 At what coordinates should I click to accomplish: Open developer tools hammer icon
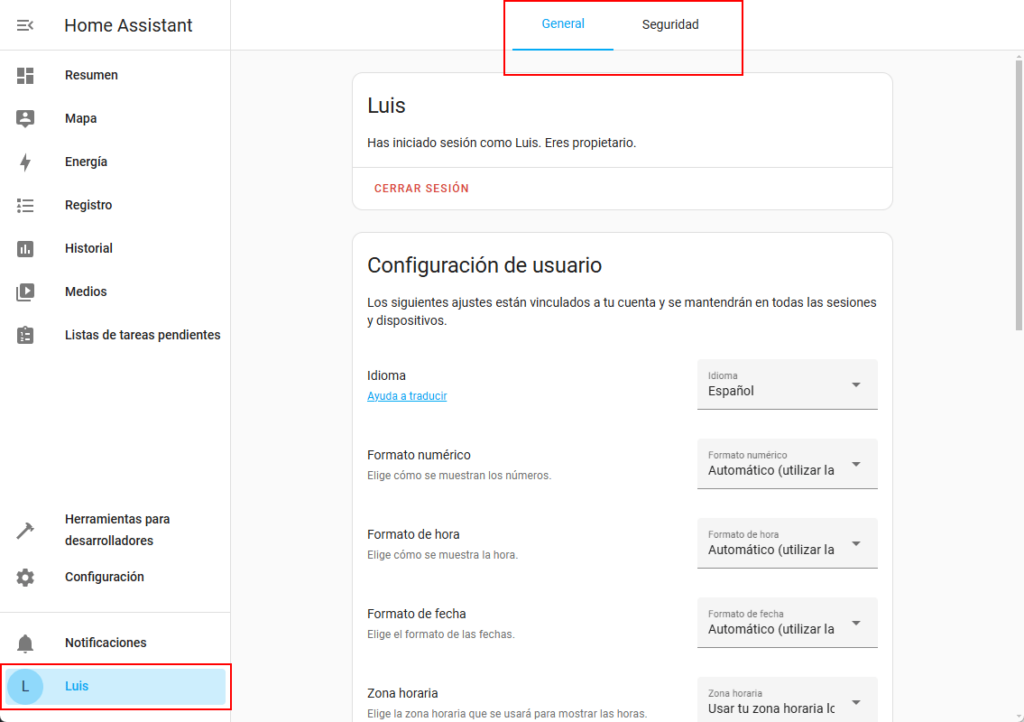point(25,530)
